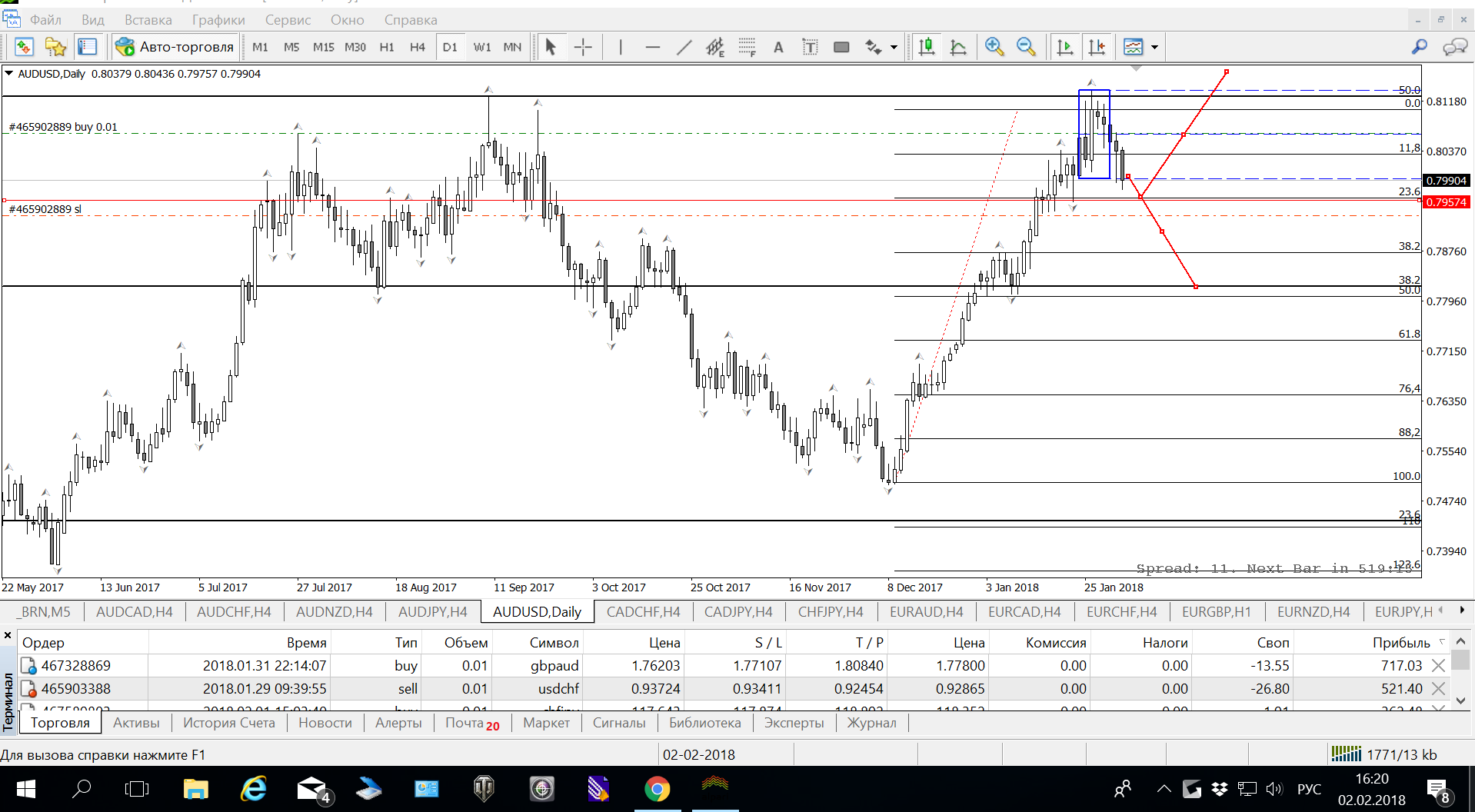Click the zoom out magnifier icon
Viewport: 1475px width, 812px height.
click(x=1026, y=47)
